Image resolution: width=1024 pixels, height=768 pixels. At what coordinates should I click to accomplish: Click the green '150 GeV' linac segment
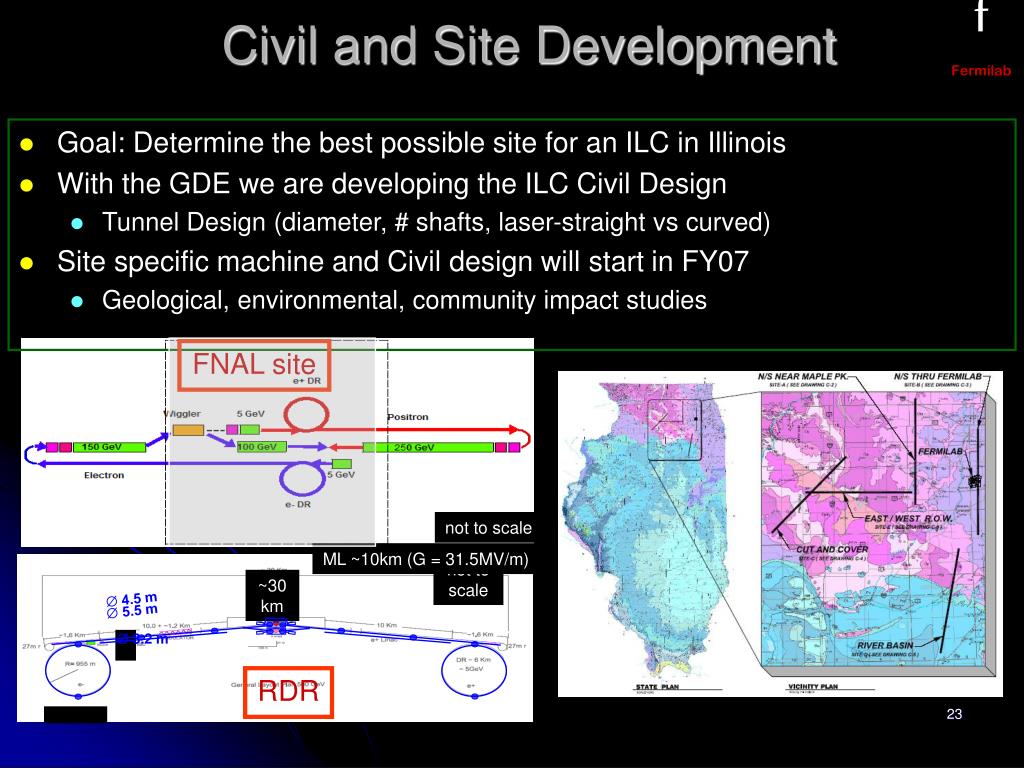point(108,447)
